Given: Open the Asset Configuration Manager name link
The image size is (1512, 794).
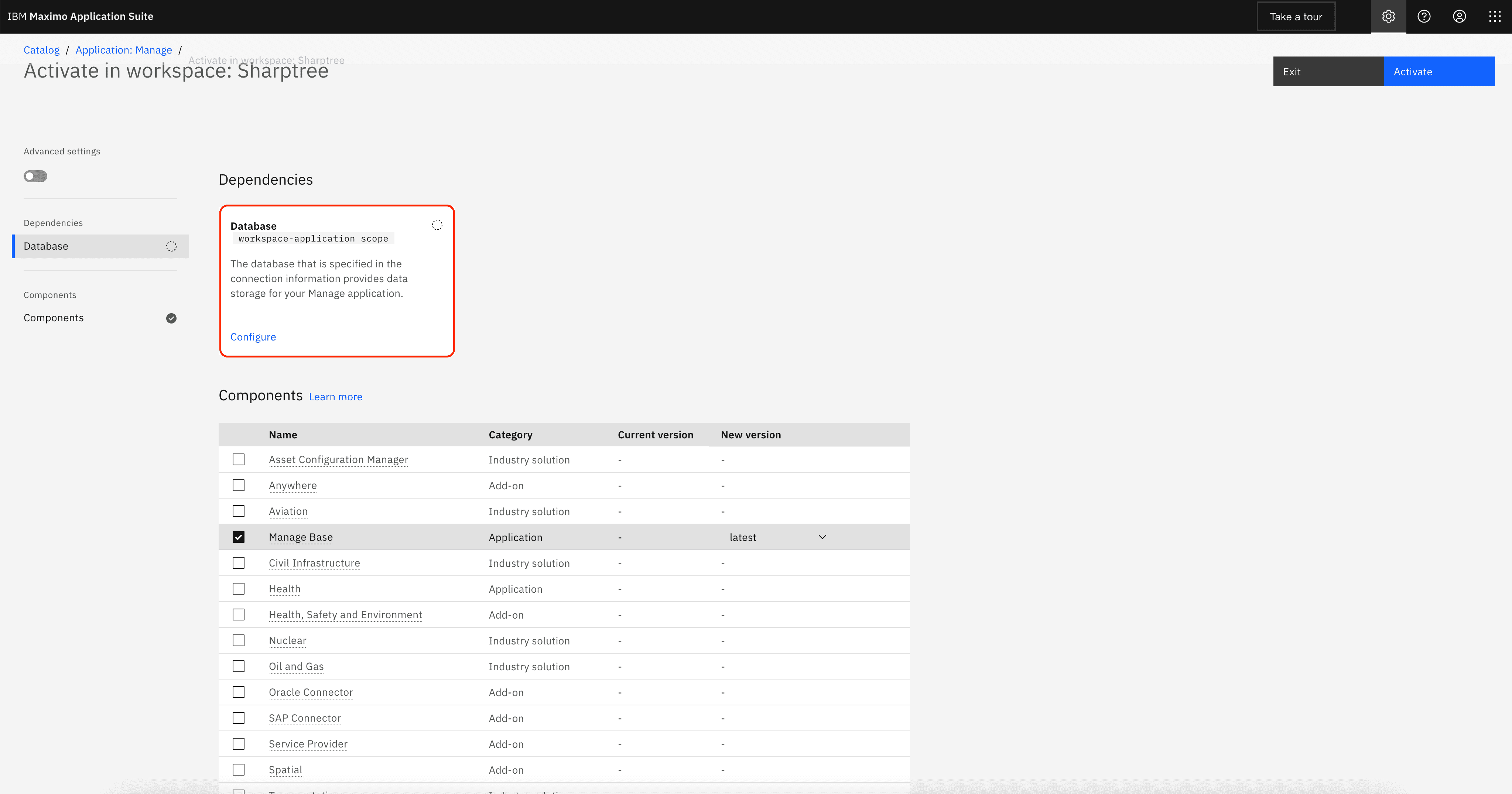Looking at the screenshot, I should tap(339, 459).
